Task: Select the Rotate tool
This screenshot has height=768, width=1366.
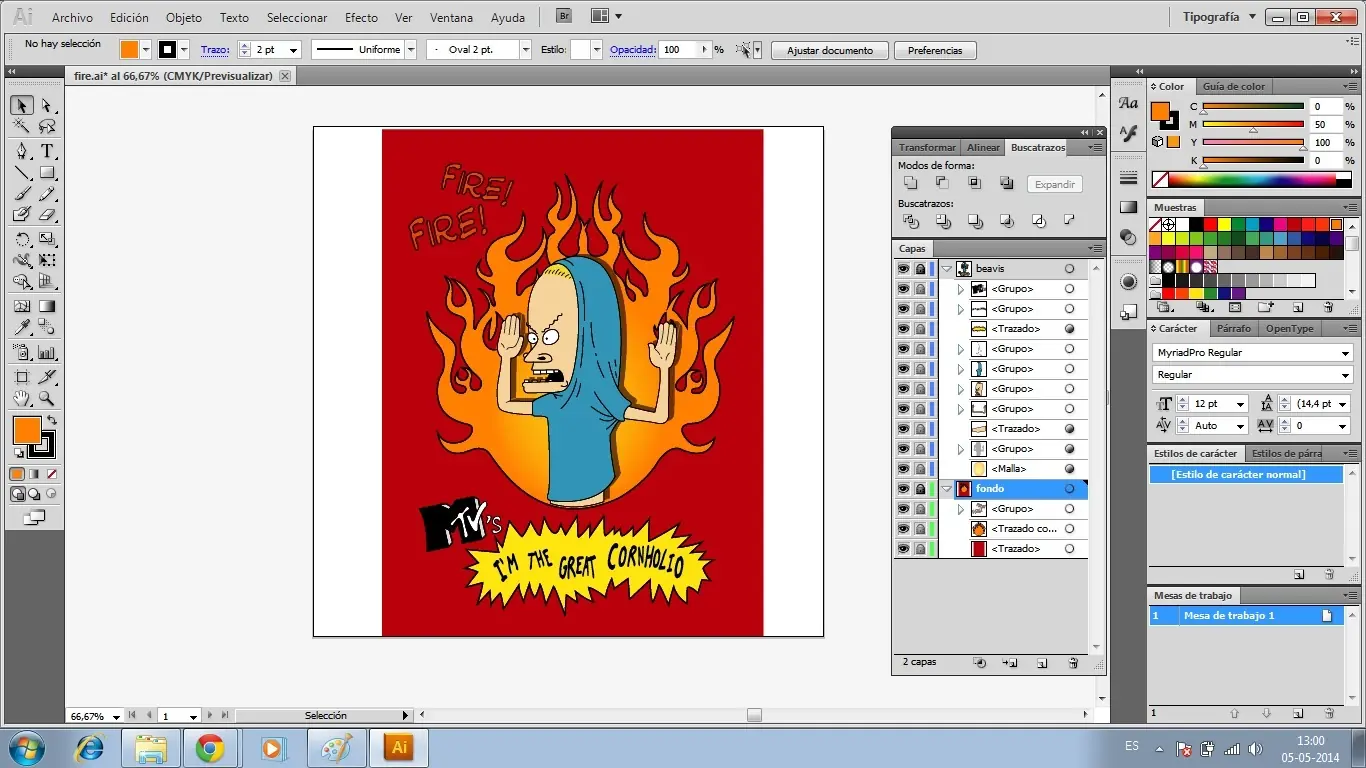Action: pos(21,240)
